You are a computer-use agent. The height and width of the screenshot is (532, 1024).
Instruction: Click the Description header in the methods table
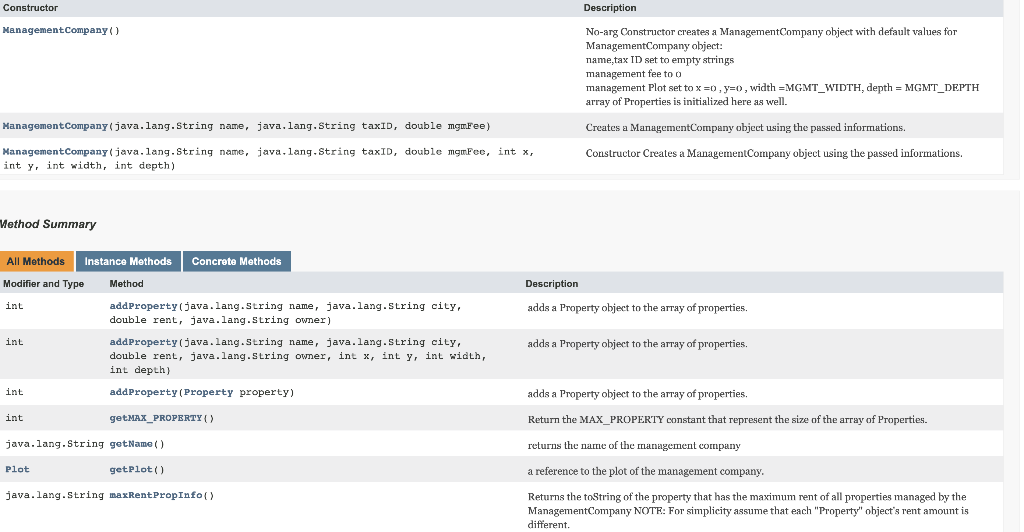click(x=552, y=283)
